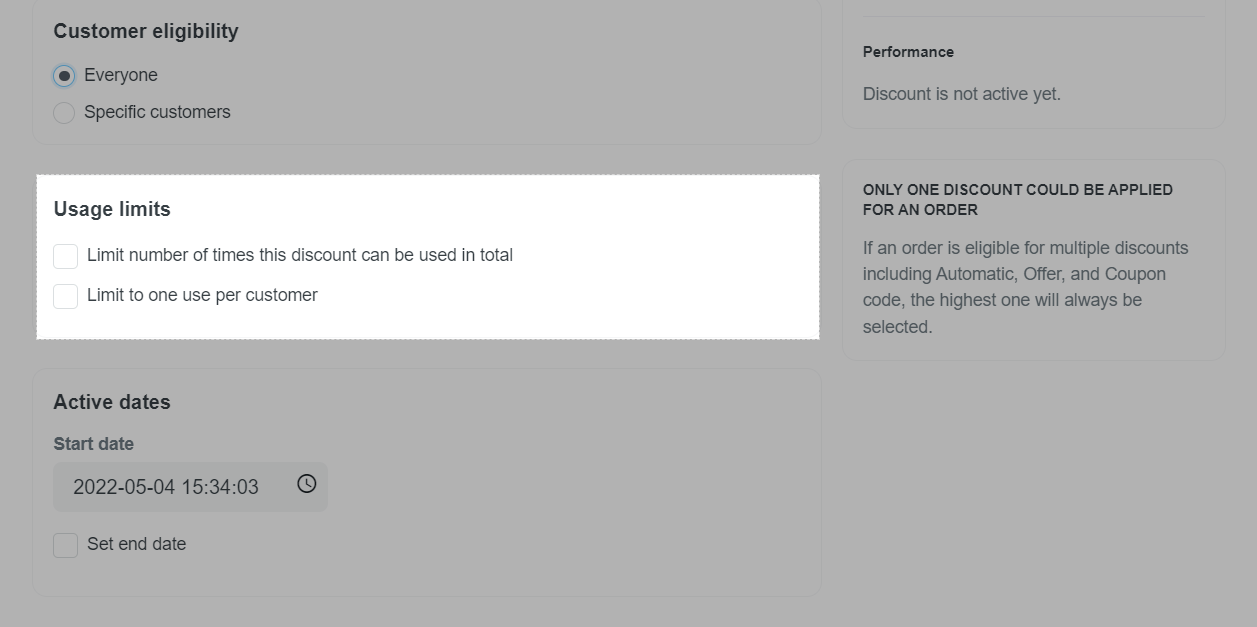Click the 'Limit to one use per customer' text
The height and width of the screenshot is (627, 1257).
[x=202, y=295]
